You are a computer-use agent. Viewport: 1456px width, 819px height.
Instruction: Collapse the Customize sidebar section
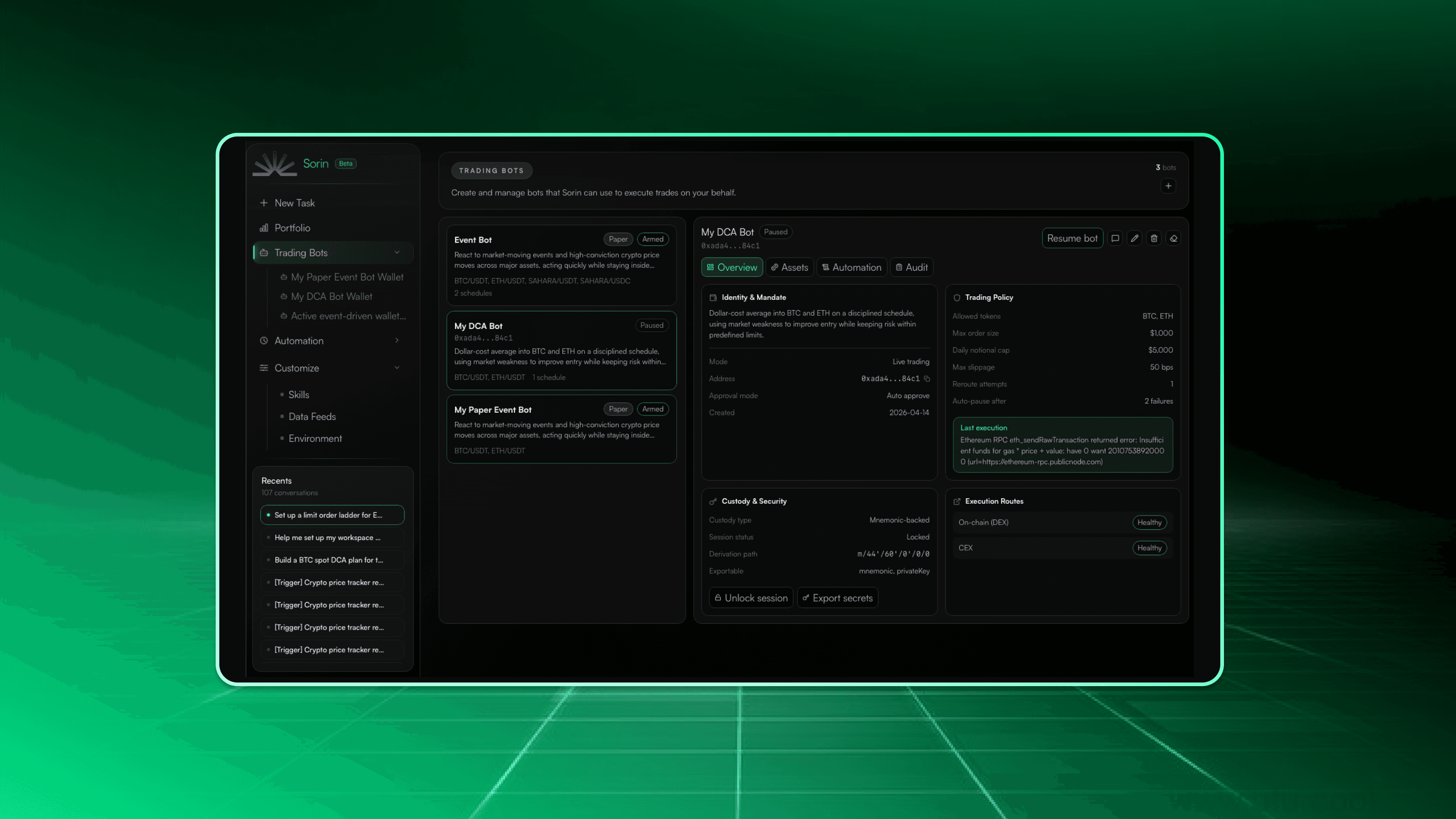[397, 367]
